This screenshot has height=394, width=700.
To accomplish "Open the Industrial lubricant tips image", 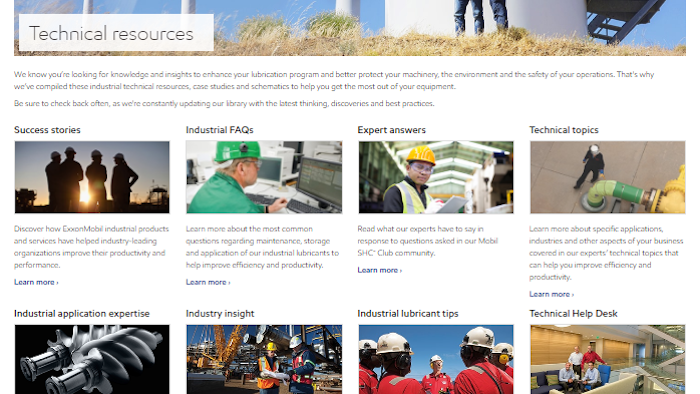I will pos(436,359).
